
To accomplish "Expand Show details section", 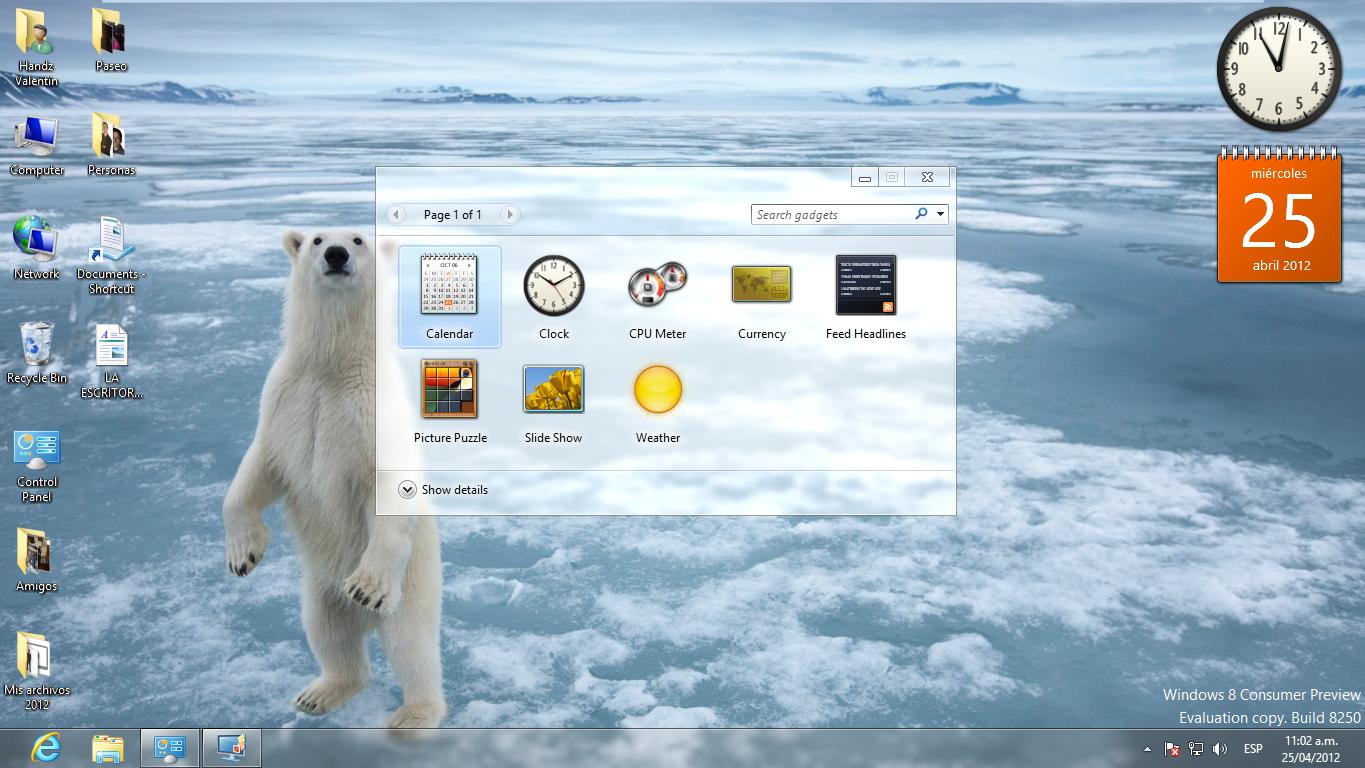I will tap(408, 490).
